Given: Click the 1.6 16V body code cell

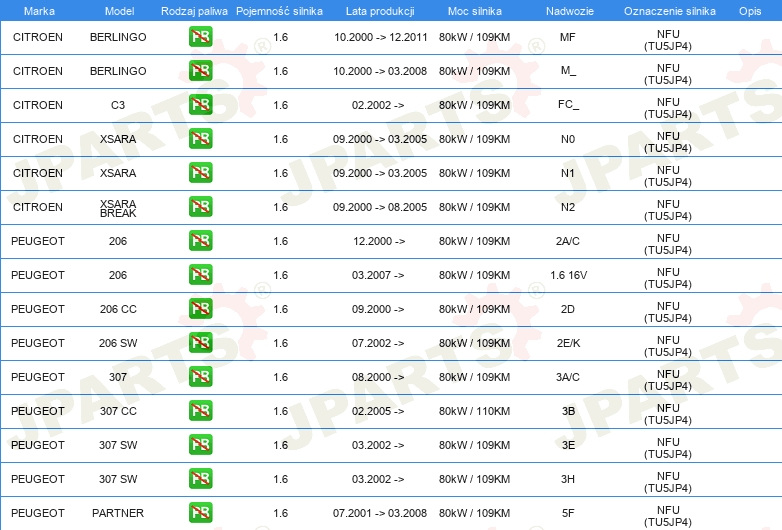Looking at the screenshot, I should coord(569,275).
